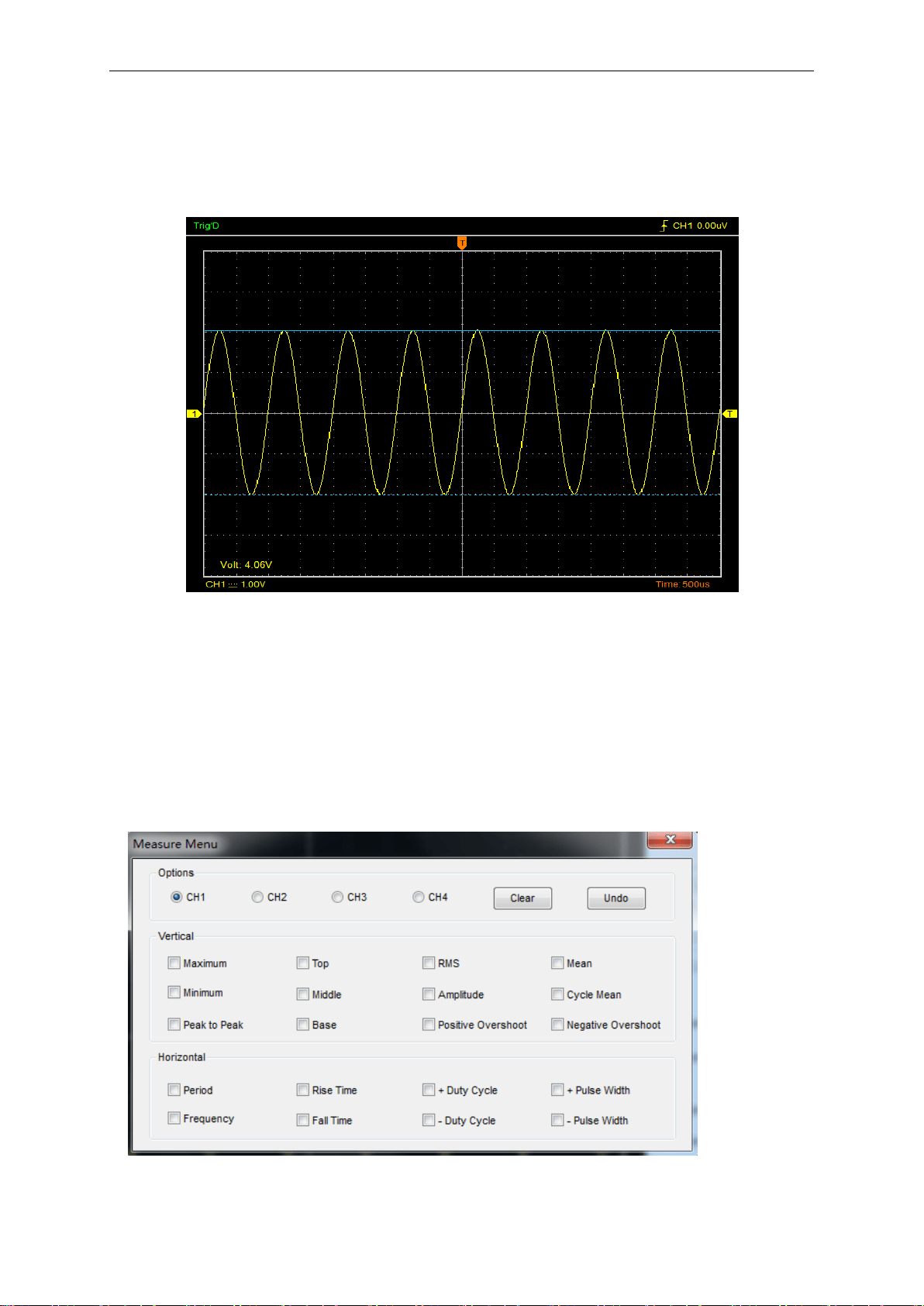Click the yellow CH1 ground level marker
Viewport: 924px width, 1306px height.
pyautogui.click(x=194, y=414)
